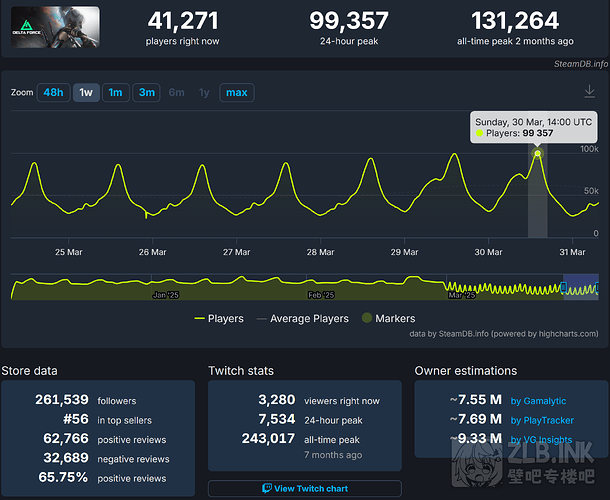610x500 pixels.
Task: Click the 27 Mar axis label
Action: (x=237, y=252)
